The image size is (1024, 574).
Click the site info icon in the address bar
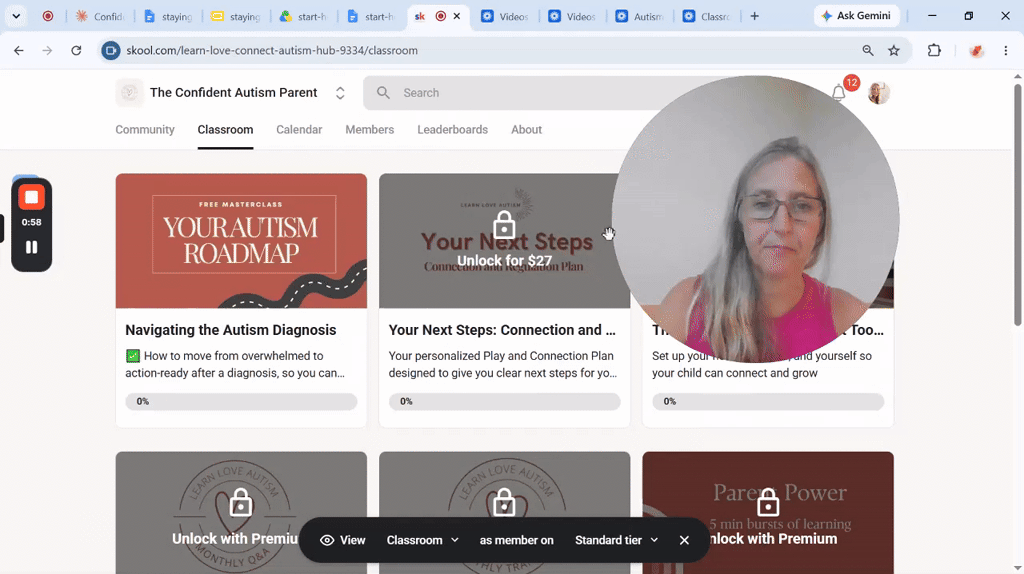(111, 50)
